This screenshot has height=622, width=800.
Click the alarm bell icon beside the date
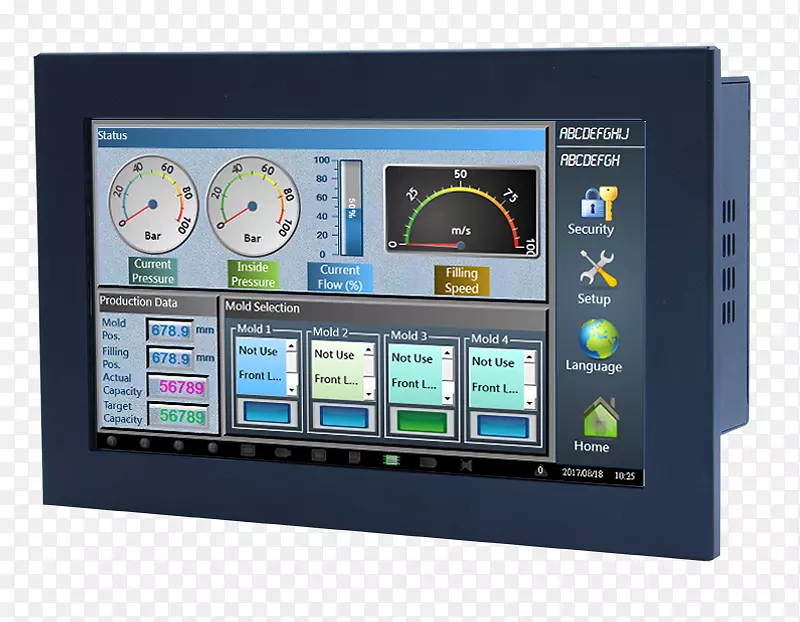tap(540, 471)
